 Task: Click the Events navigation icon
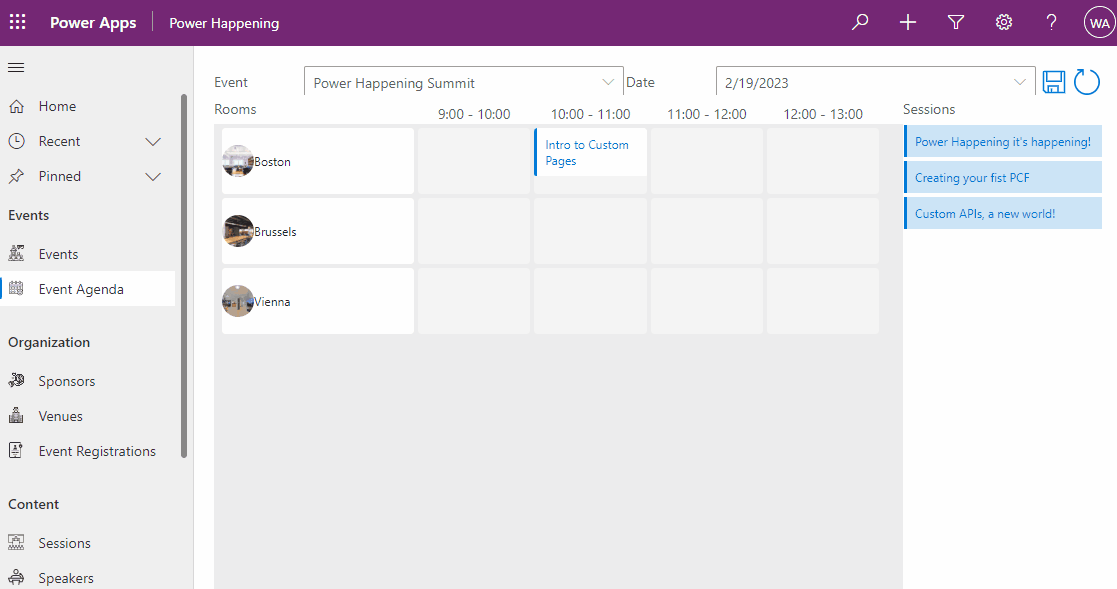(x=16, y=254)
